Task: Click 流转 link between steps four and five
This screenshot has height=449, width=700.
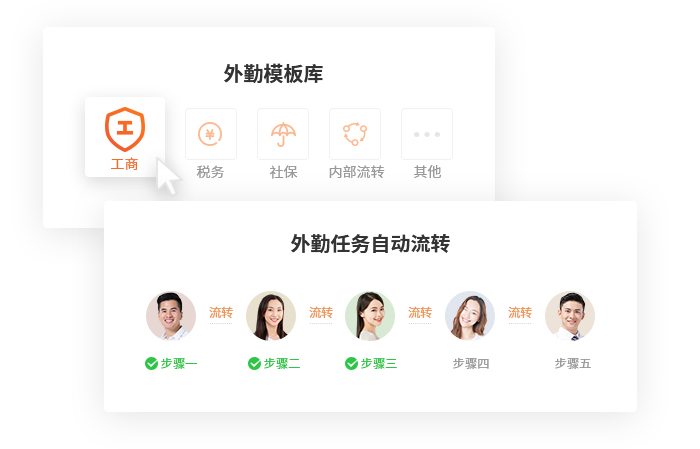Action: pos(520,312)
